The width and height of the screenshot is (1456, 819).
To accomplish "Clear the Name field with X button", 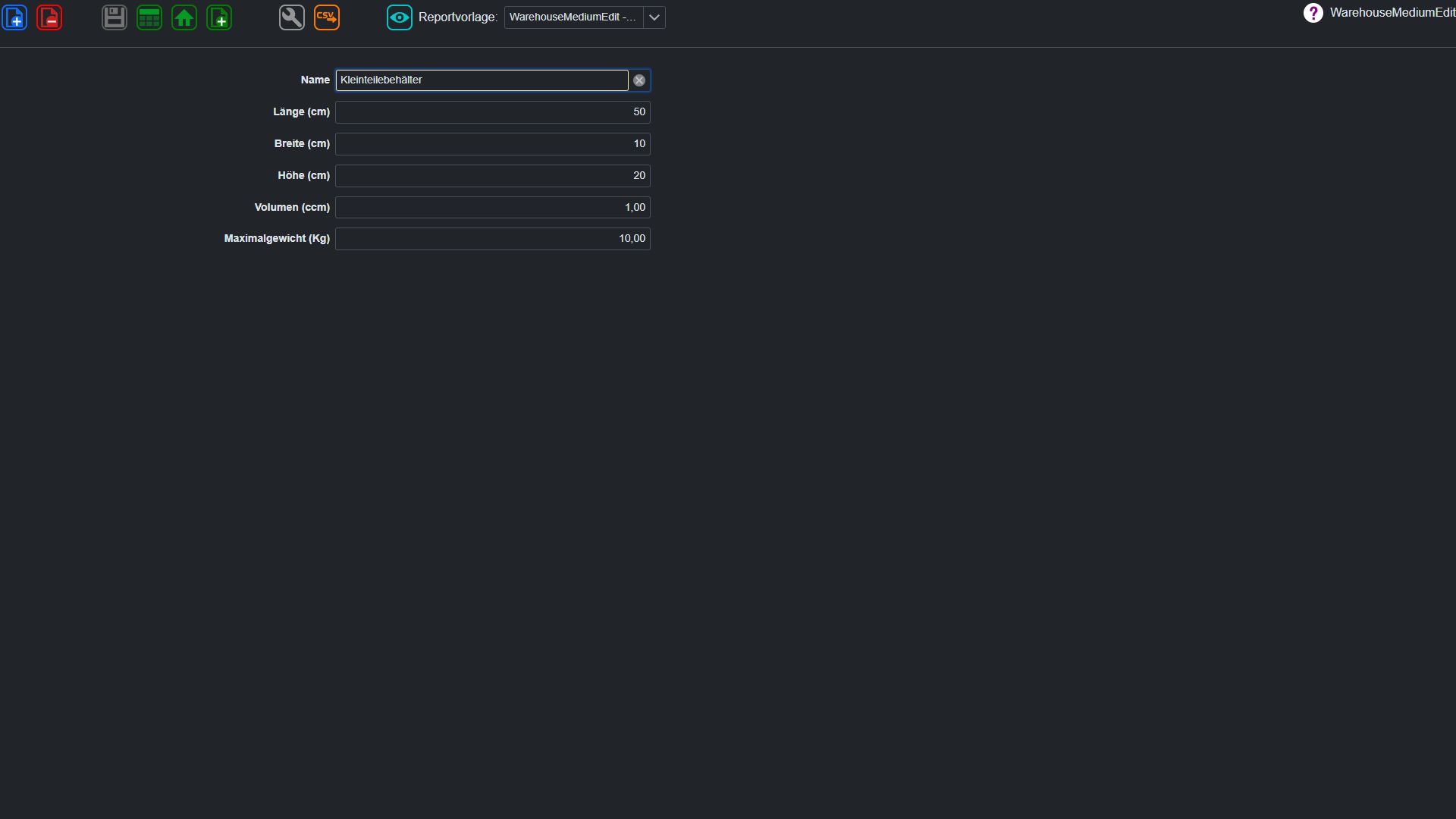I will pyautogui.click(x=639, y=80).
